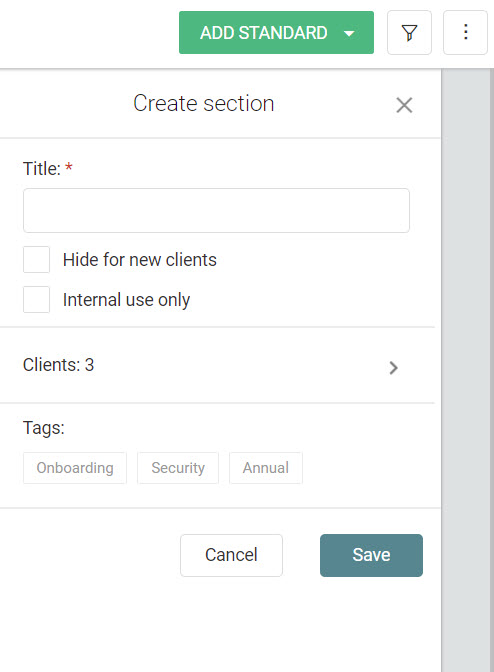Screen dimensions: 494x672
Task: Enable the Internal use only checkbox
Action: tap(36, 299)
